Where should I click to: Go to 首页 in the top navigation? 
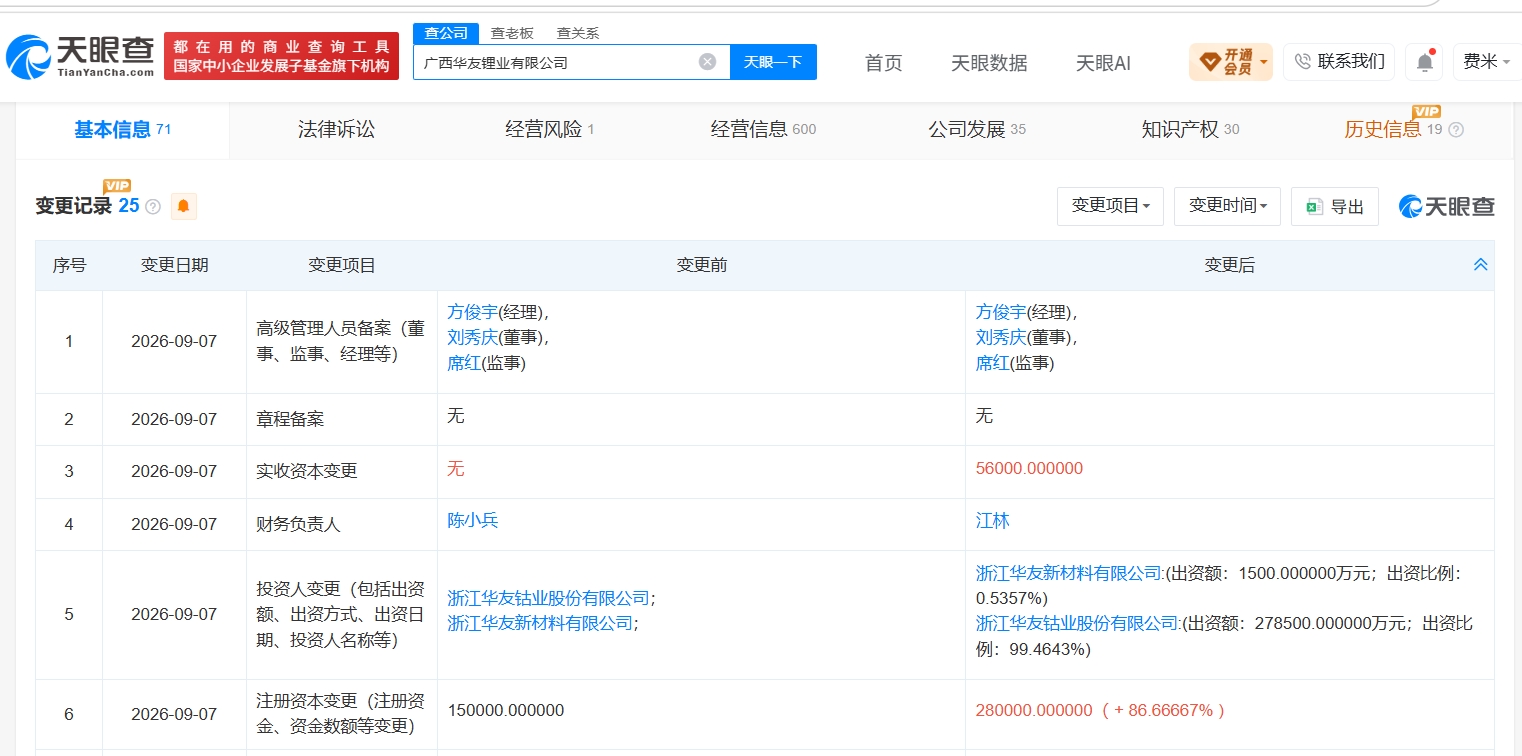(884, 63)
